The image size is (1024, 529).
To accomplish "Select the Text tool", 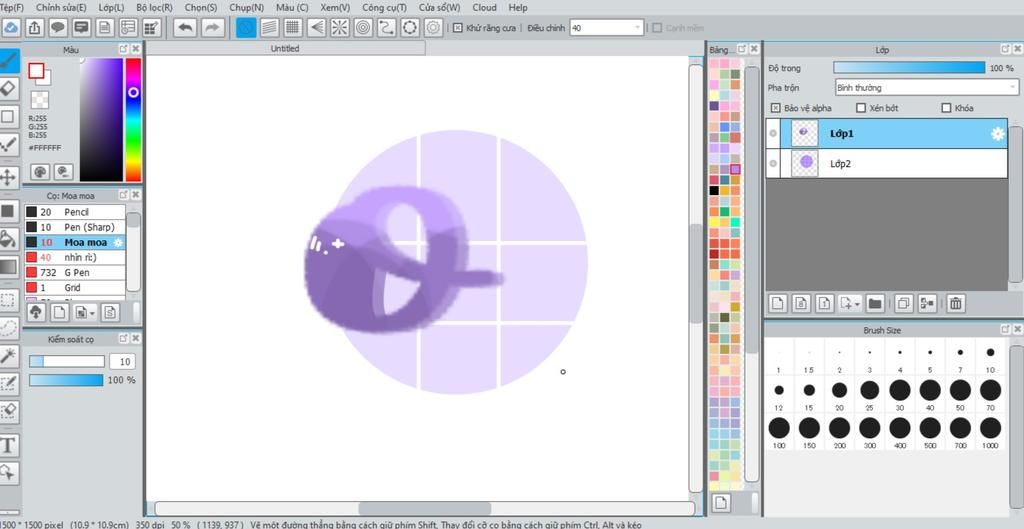I will click(8, 445).
